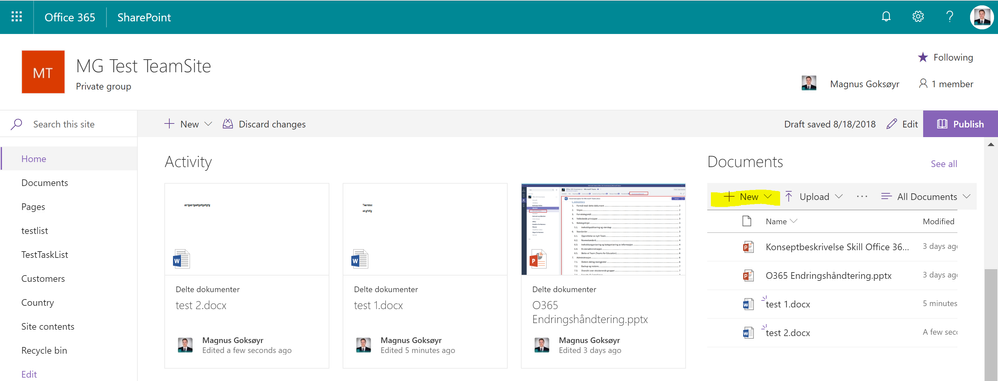Click the Upload arrow icon in Documents
This screenshot has width=998, height=381.
click(x=789, y=197)
